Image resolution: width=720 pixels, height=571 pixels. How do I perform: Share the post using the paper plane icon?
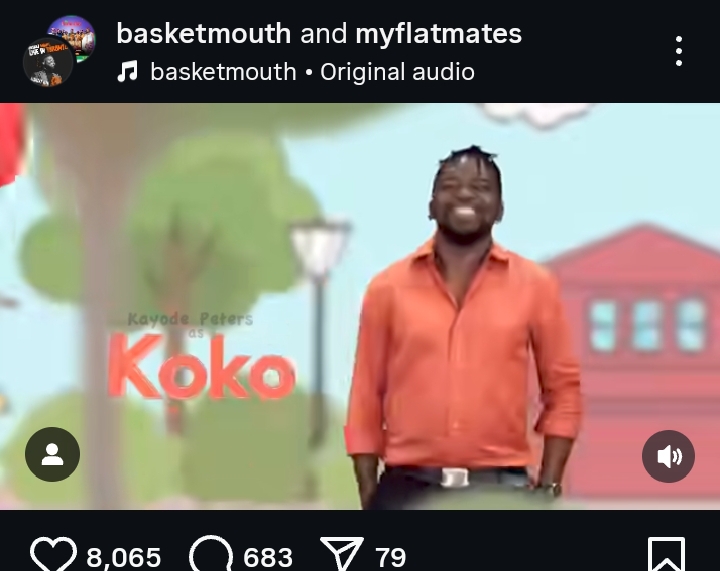[342, 554]
